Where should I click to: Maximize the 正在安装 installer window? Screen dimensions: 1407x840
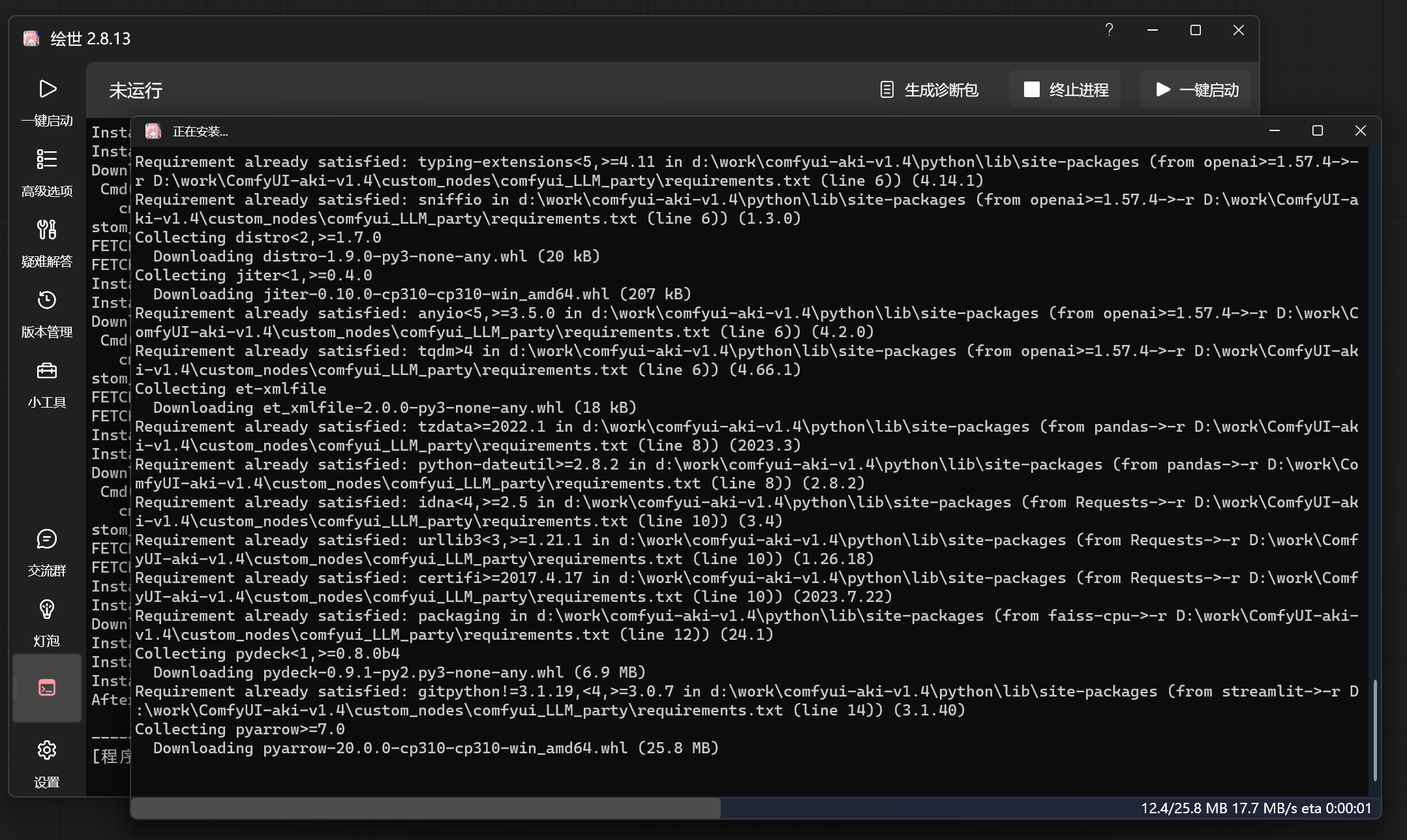tap(1317, 131)
